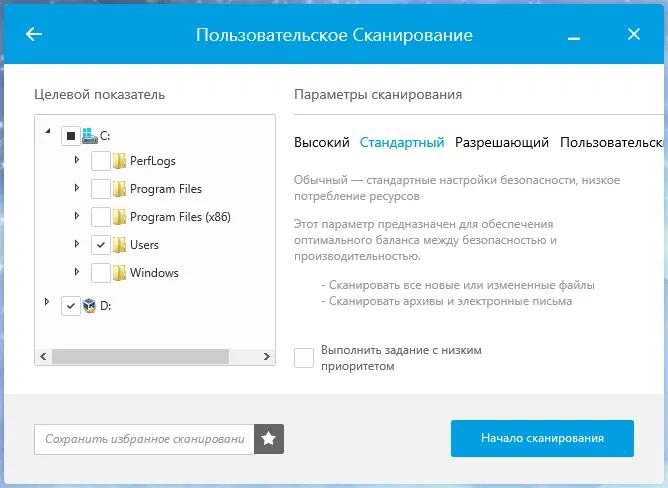Uncheck the Users folder checkbox

(100, 245)
